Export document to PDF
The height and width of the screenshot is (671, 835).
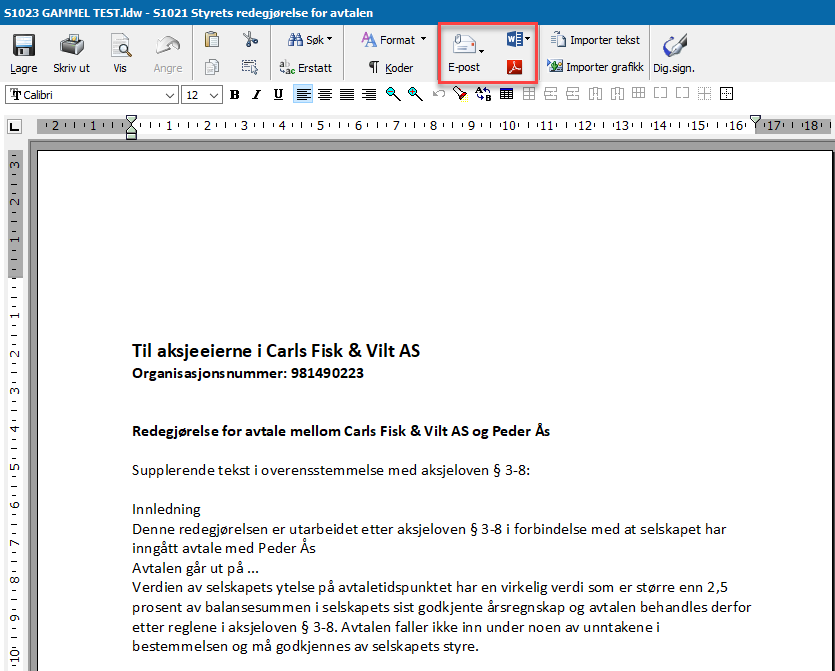pos(514,67)
